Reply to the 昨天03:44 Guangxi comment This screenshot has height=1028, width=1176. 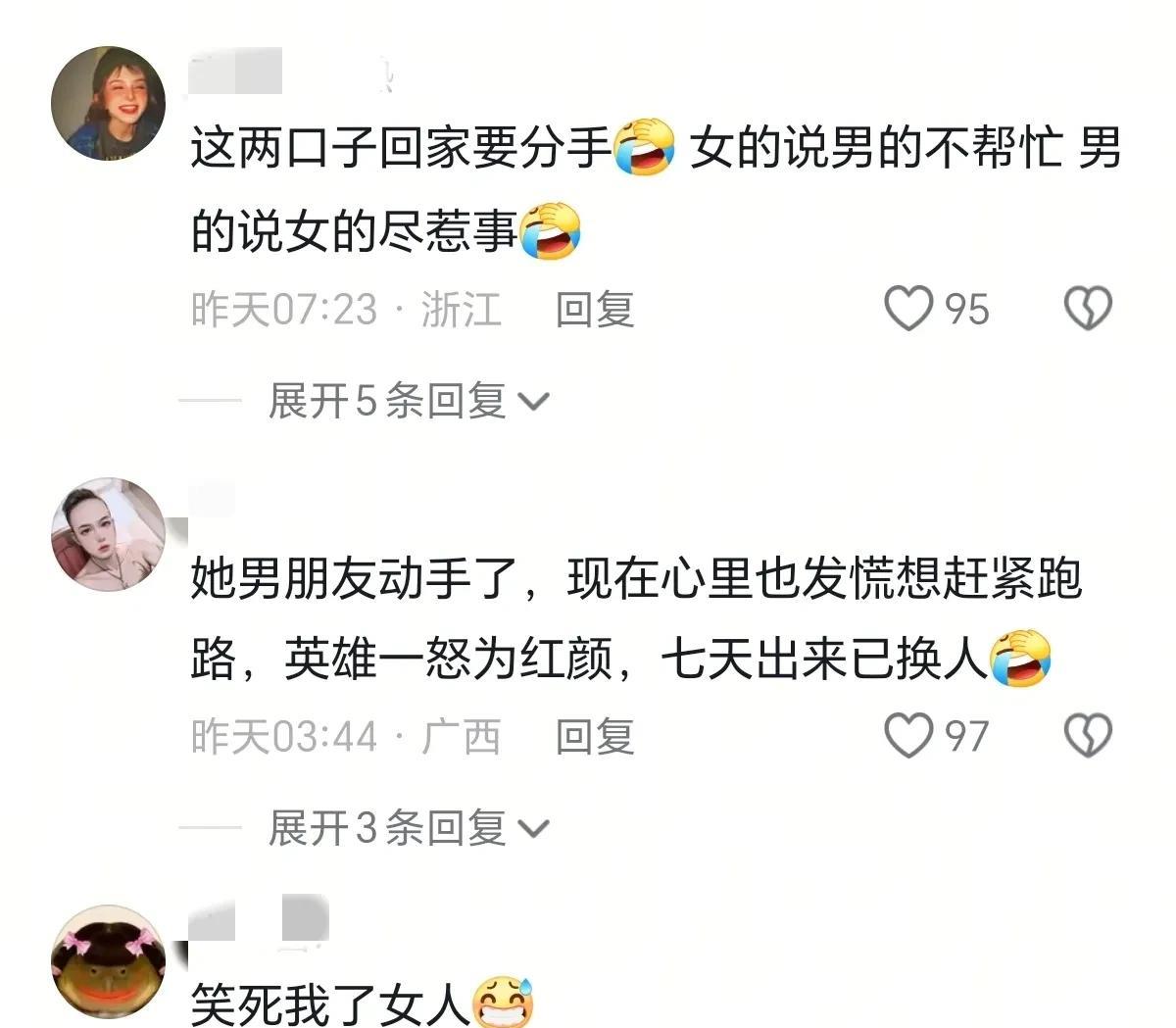click(595, 737)
